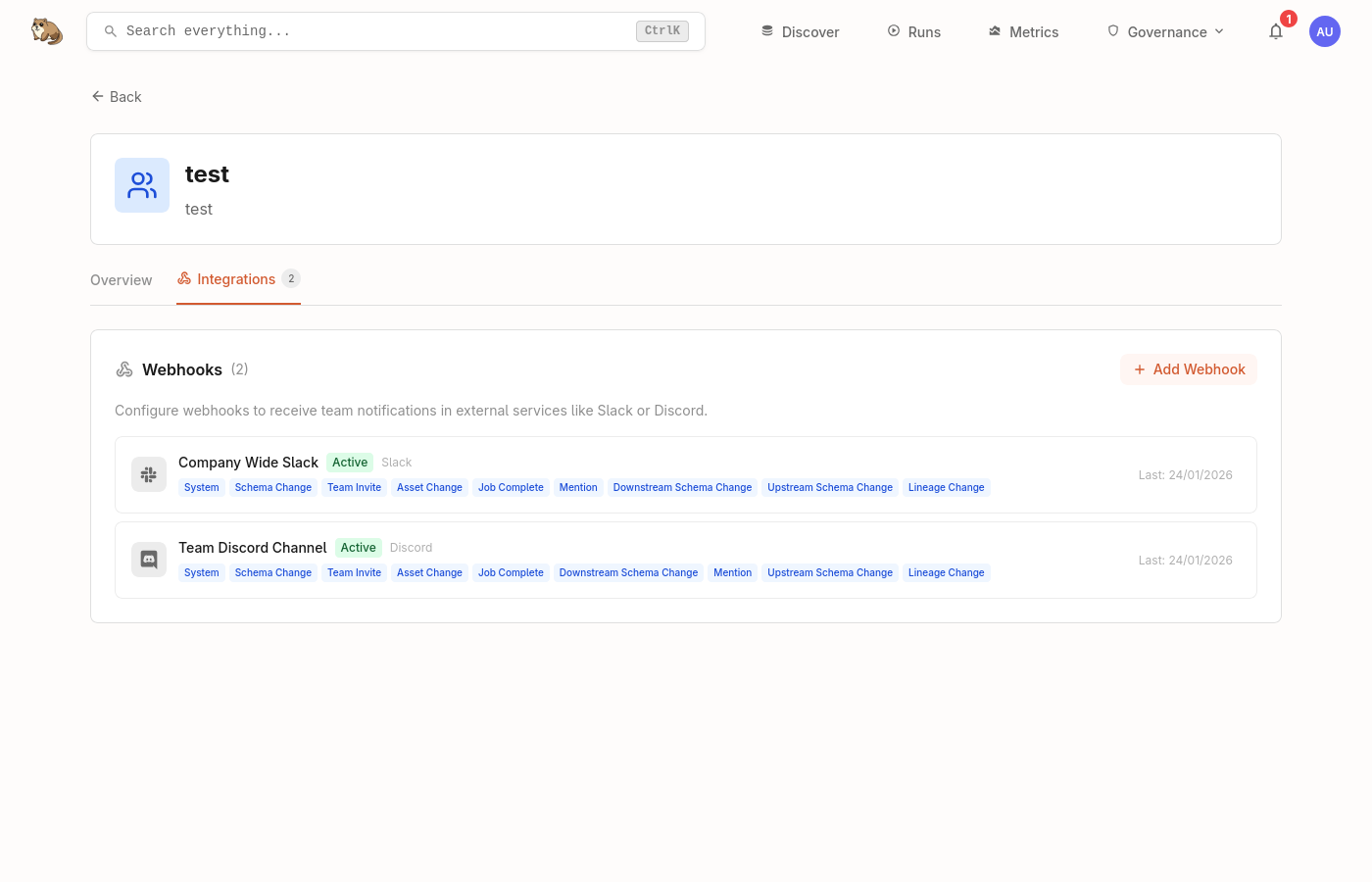1372x882 pixels.
Task: Open the Discover section icon
Action: click(x=766, y=30)
